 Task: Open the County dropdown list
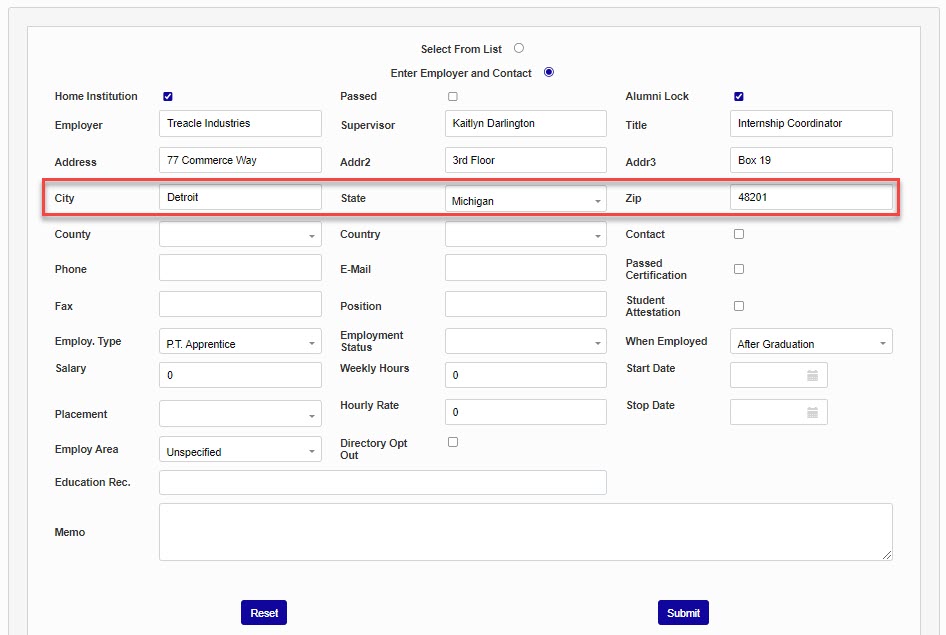(x=240, y=235)
